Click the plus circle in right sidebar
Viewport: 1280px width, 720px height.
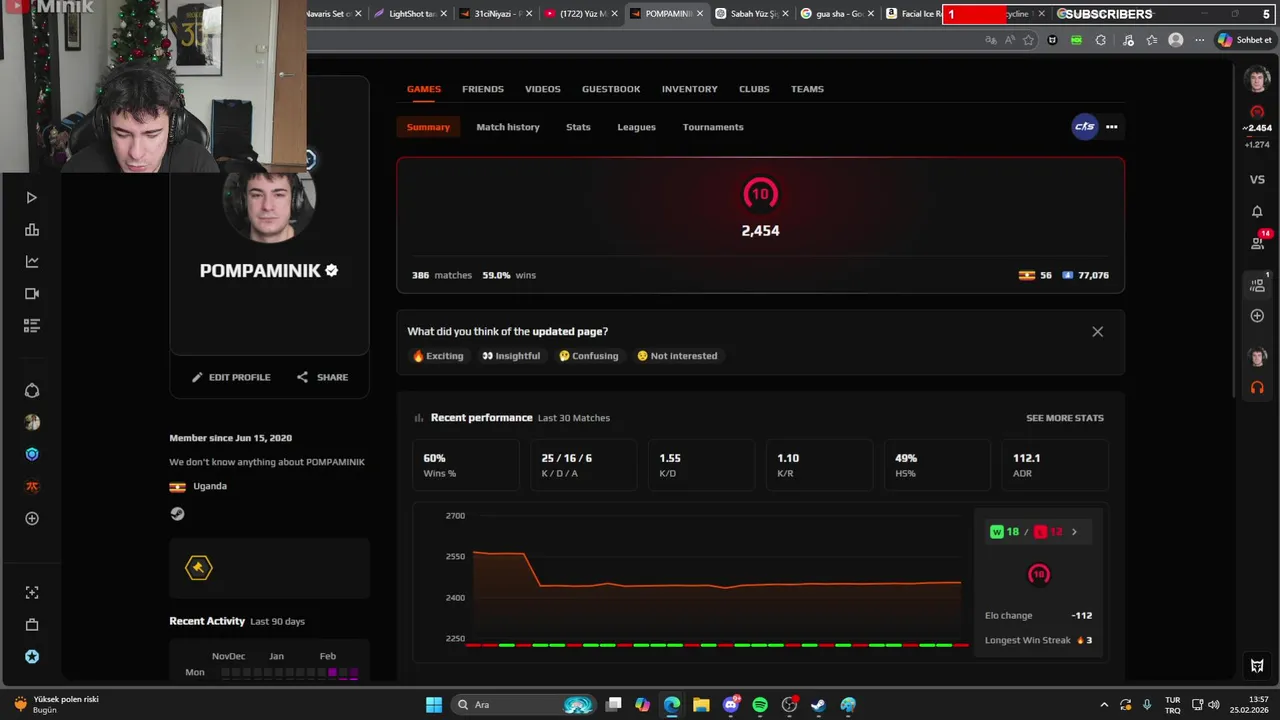(1257, 316)
